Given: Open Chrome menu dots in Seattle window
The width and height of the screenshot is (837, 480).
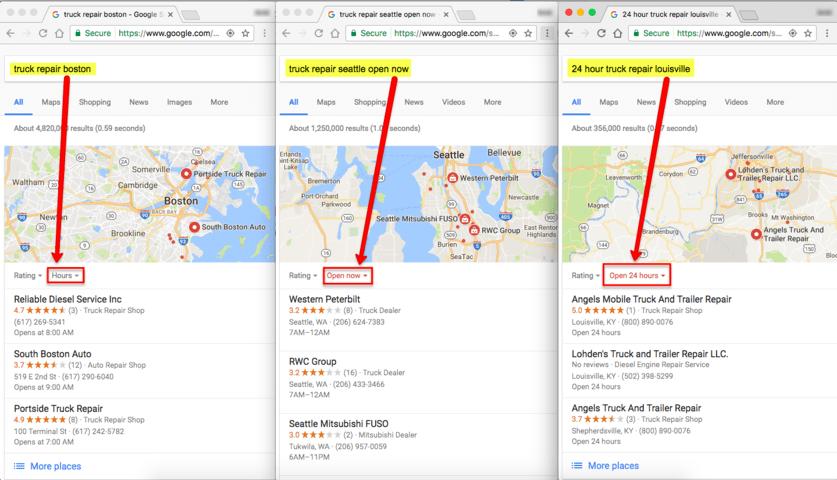Looking at the screenshot, I should point(547,33).
